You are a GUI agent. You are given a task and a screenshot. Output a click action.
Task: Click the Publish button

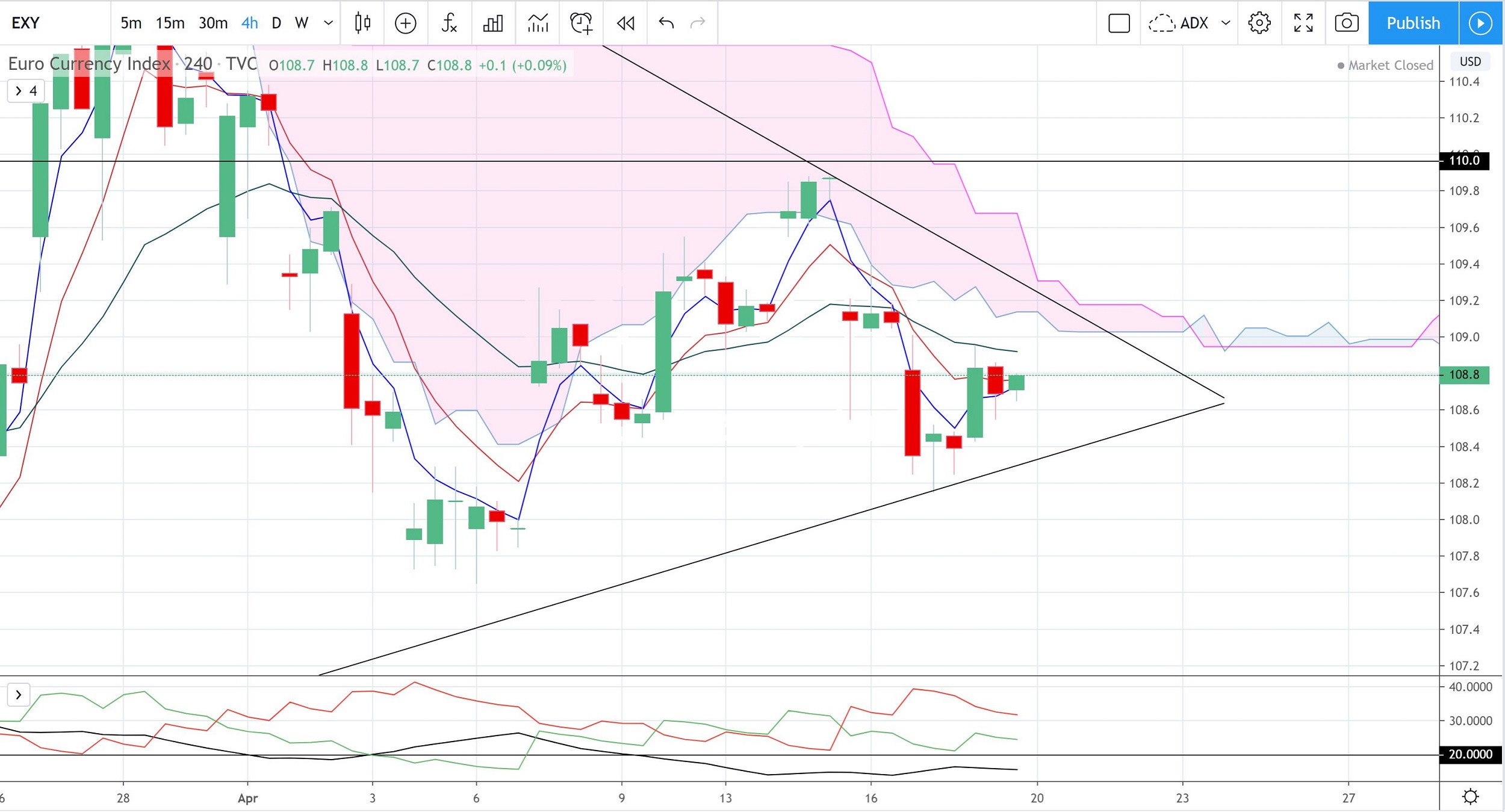(1413, 23)
